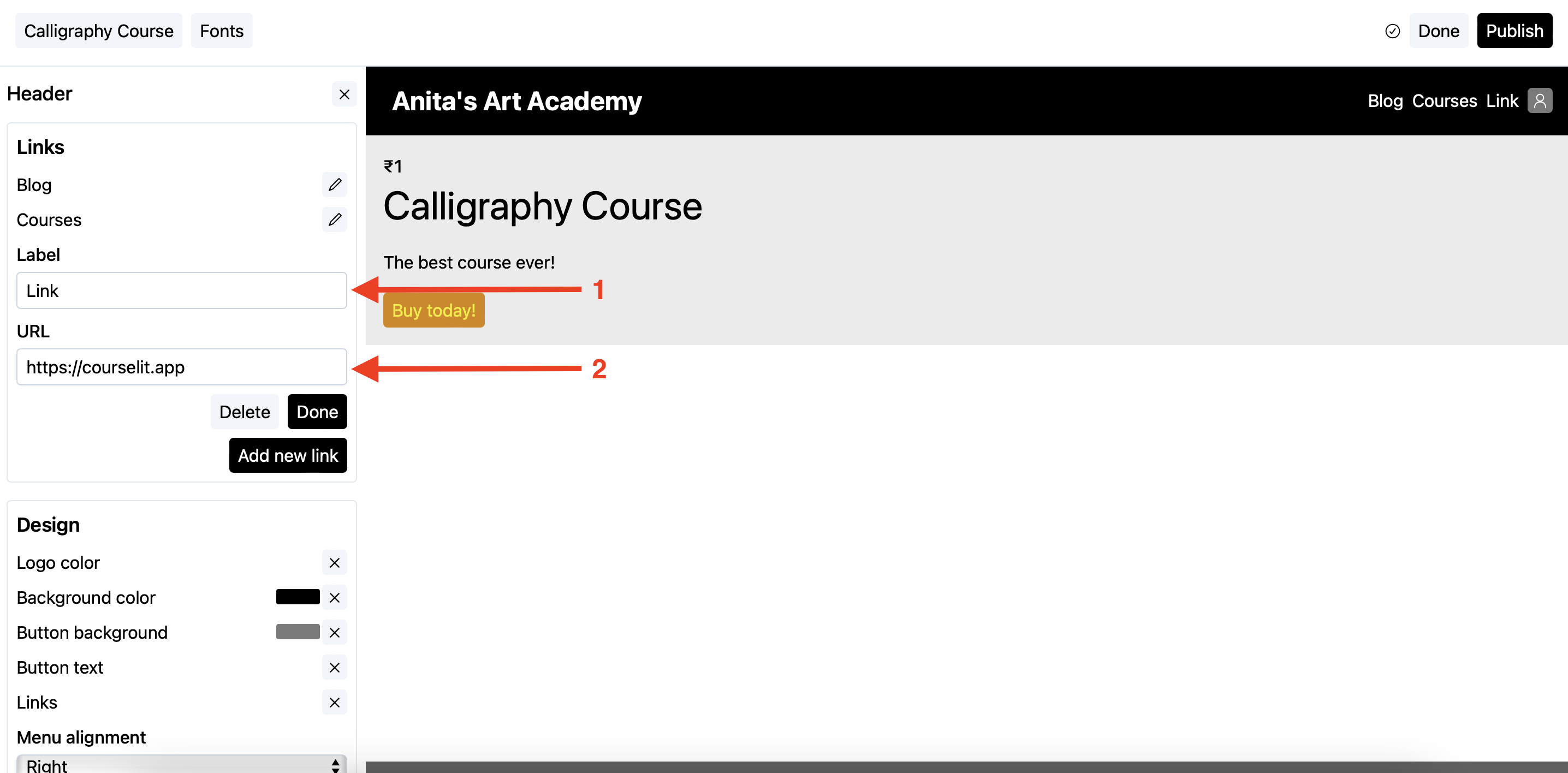Click the saved checkmark status icon
Image resolution: width=1568 pixels, height=773 pixels.
tap(1392, 31)
